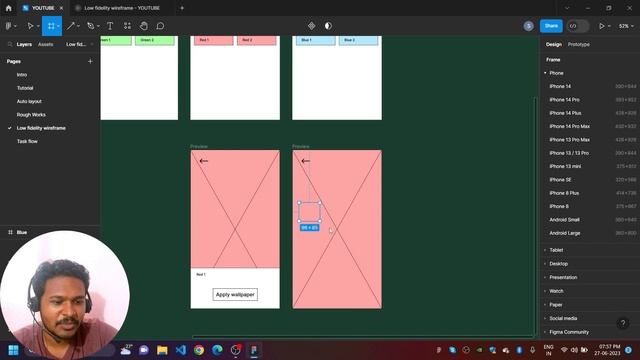
Task: Open a new tab with plus icon
Action: coord(182,8)
